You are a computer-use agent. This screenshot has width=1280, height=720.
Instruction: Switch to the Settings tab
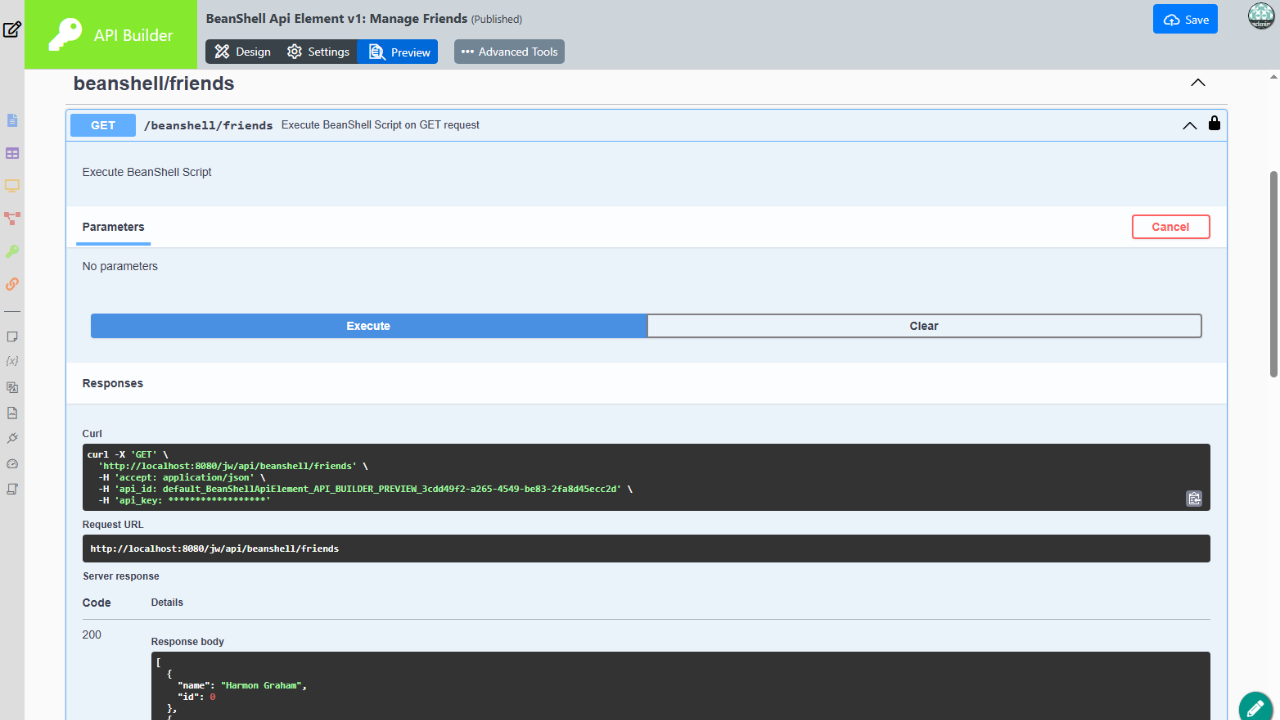[x=317, y=52]
